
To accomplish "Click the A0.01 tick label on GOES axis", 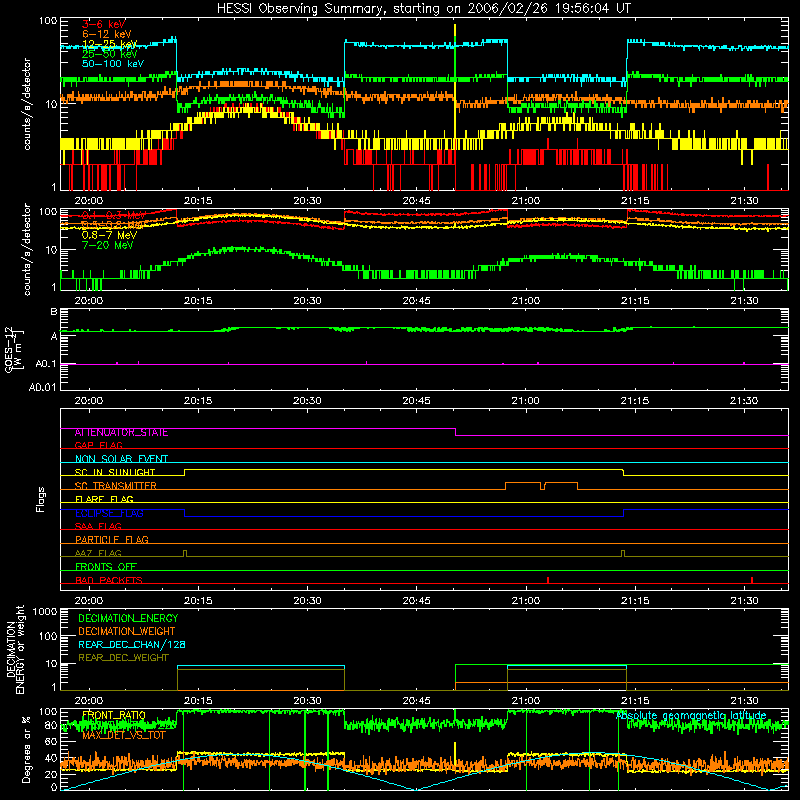I will (43, 387).
